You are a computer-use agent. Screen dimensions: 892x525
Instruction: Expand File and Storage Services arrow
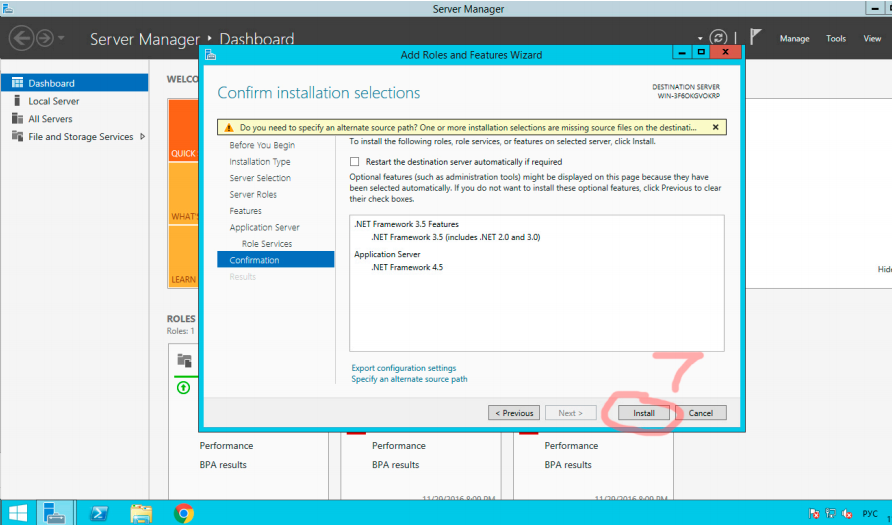142,137
